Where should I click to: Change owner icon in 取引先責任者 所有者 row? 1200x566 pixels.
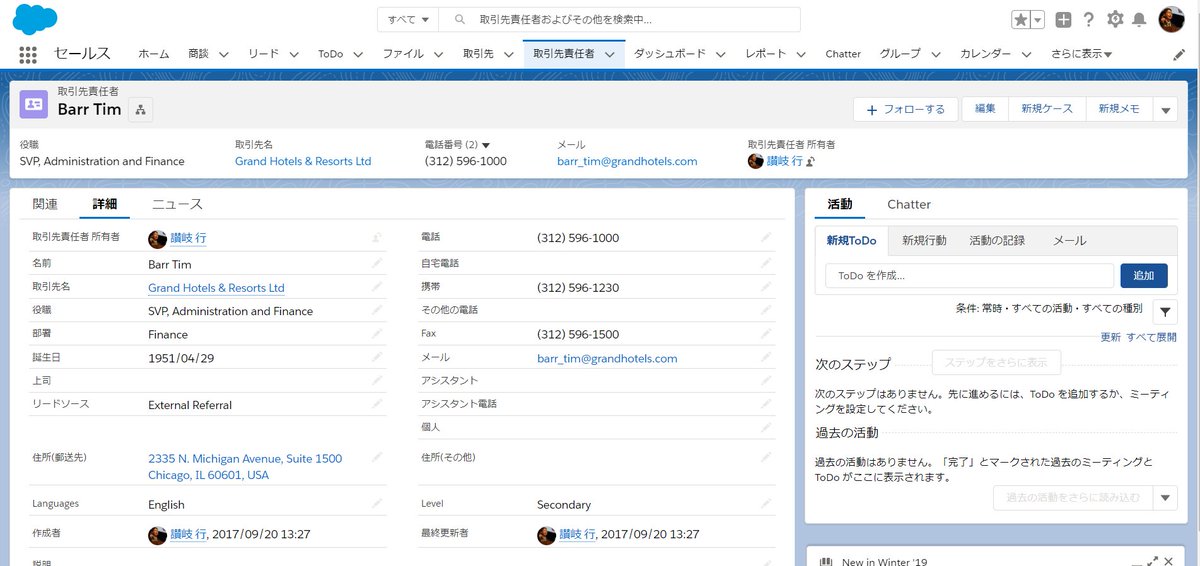[x=377, y=238]
